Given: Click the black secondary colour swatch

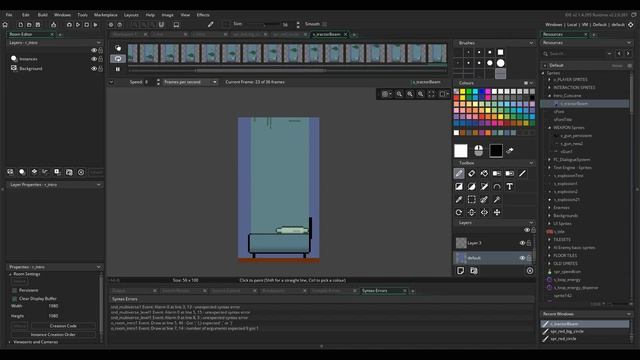Looking at the screenshot, I should pos(496,151).
